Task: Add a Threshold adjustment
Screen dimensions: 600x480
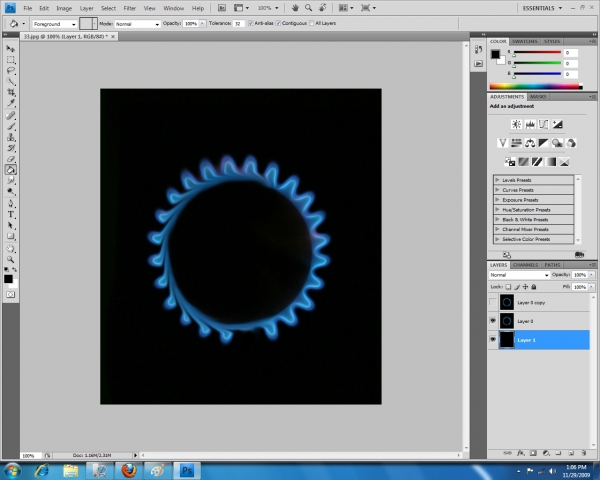Action: 537,162
